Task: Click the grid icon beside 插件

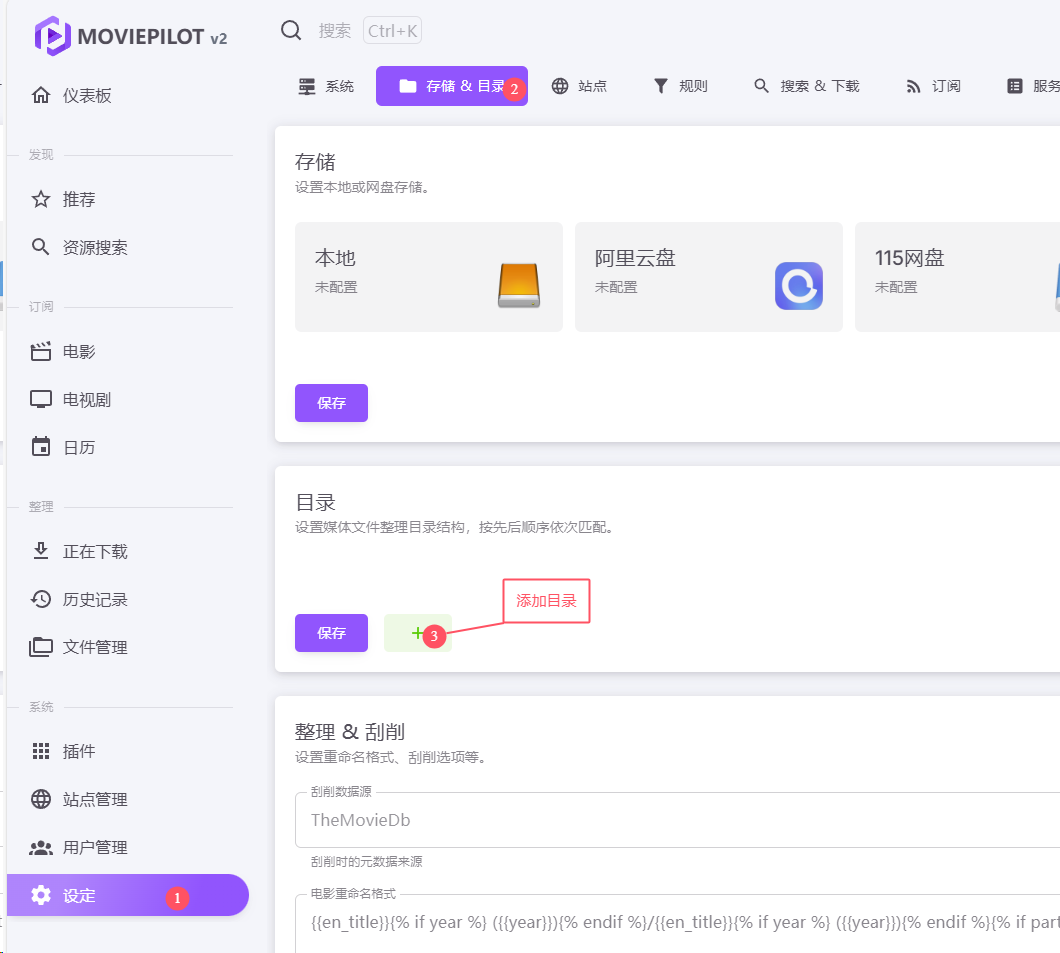Action: pyautogui.click(x=41, y=751)
